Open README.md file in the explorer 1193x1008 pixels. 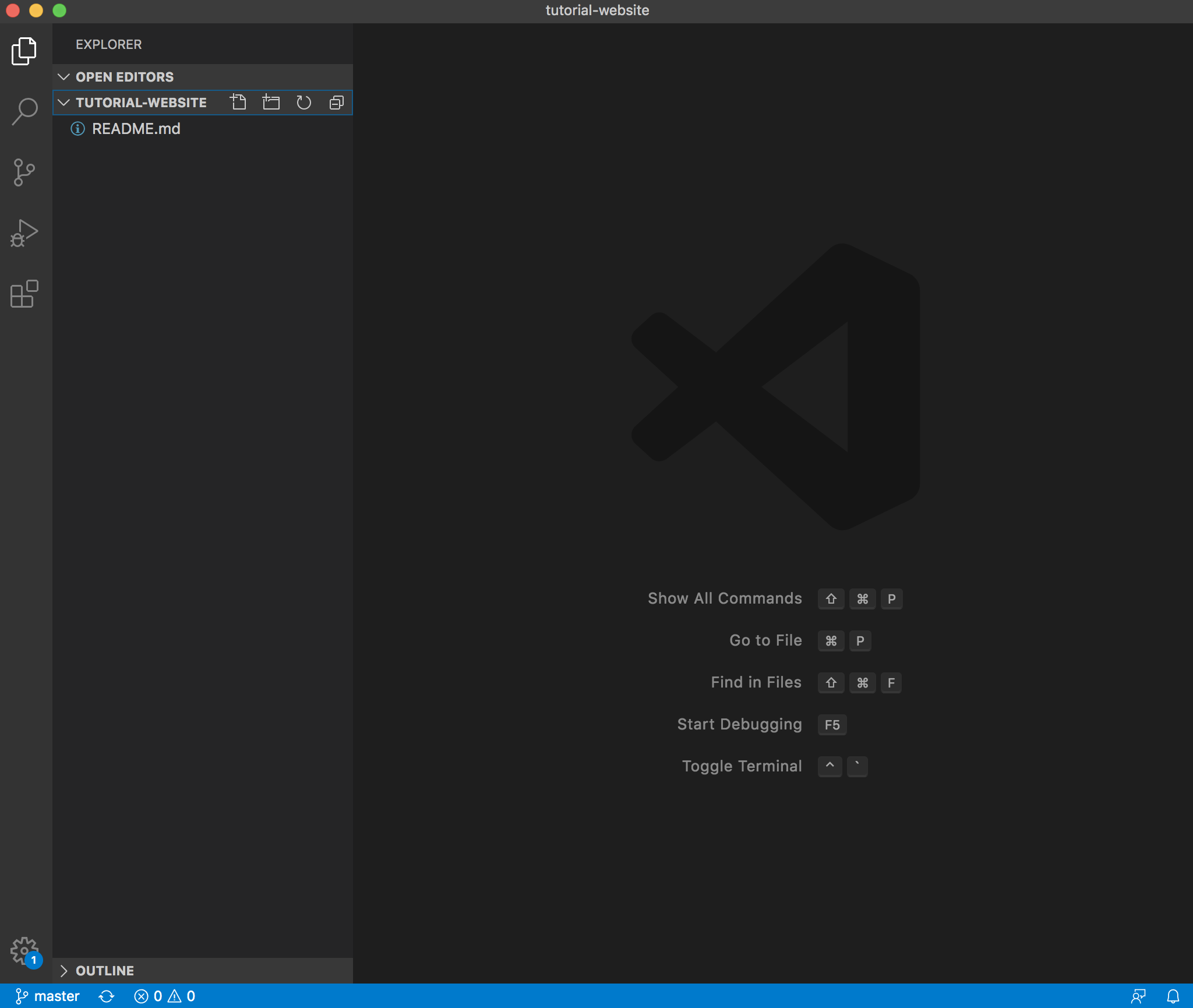click(202, 129)
